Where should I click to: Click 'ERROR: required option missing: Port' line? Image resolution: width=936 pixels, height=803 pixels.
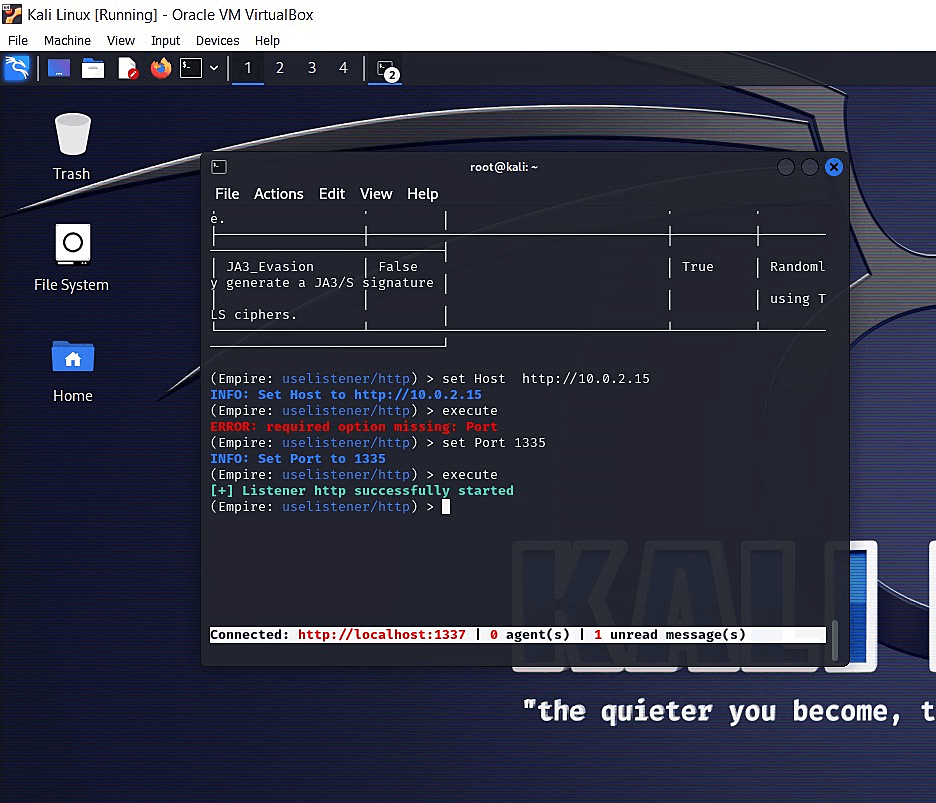[x=354, y=427]
